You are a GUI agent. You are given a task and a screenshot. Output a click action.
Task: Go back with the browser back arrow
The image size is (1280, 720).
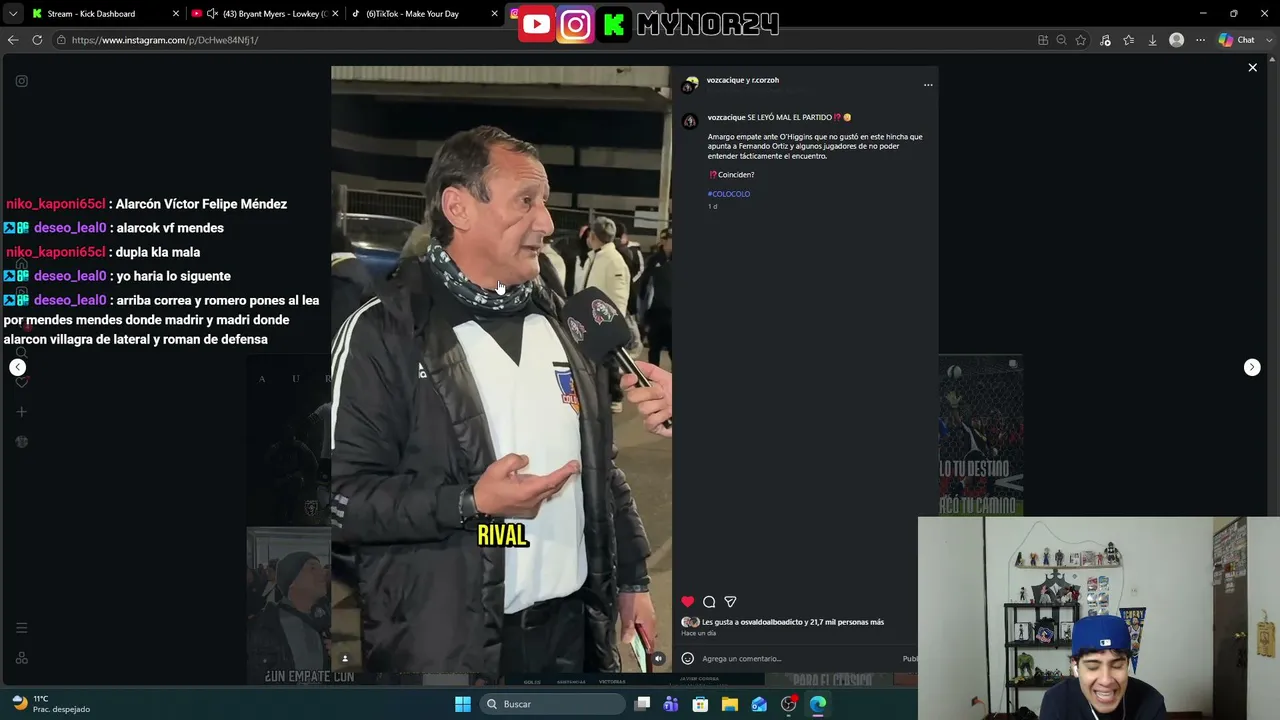13,40
